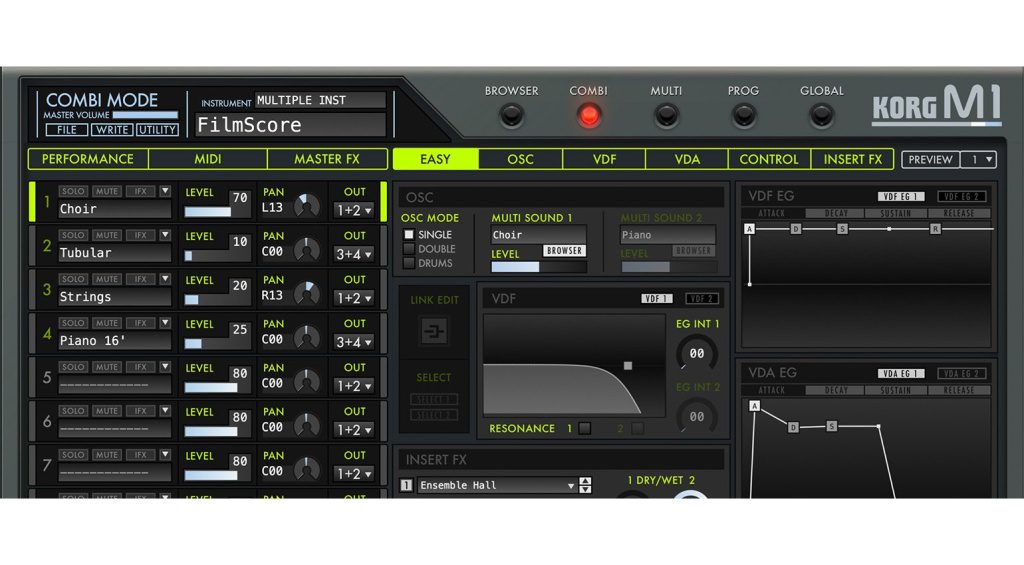Switch to the OSC tab
This screenshot has height=565, width=1024.
pos(520,159)
